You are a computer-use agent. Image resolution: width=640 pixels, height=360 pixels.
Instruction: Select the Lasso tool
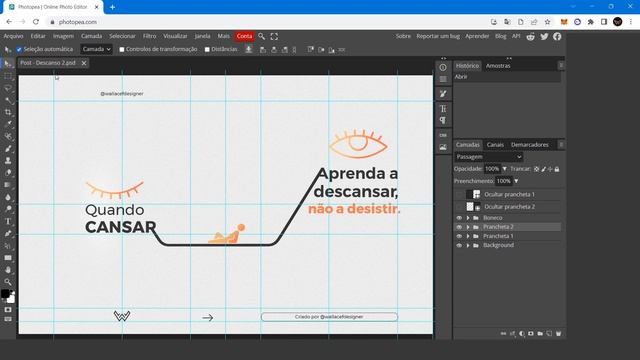[8, 88]
